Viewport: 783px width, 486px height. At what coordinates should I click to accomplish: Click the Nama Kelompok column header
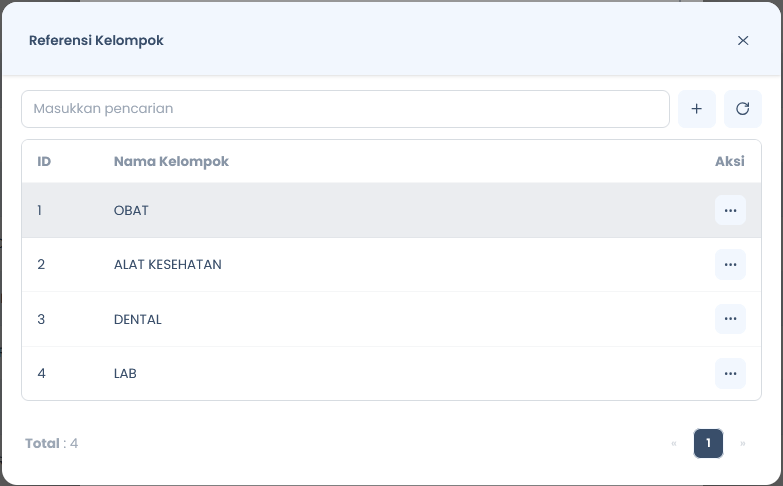171,161
